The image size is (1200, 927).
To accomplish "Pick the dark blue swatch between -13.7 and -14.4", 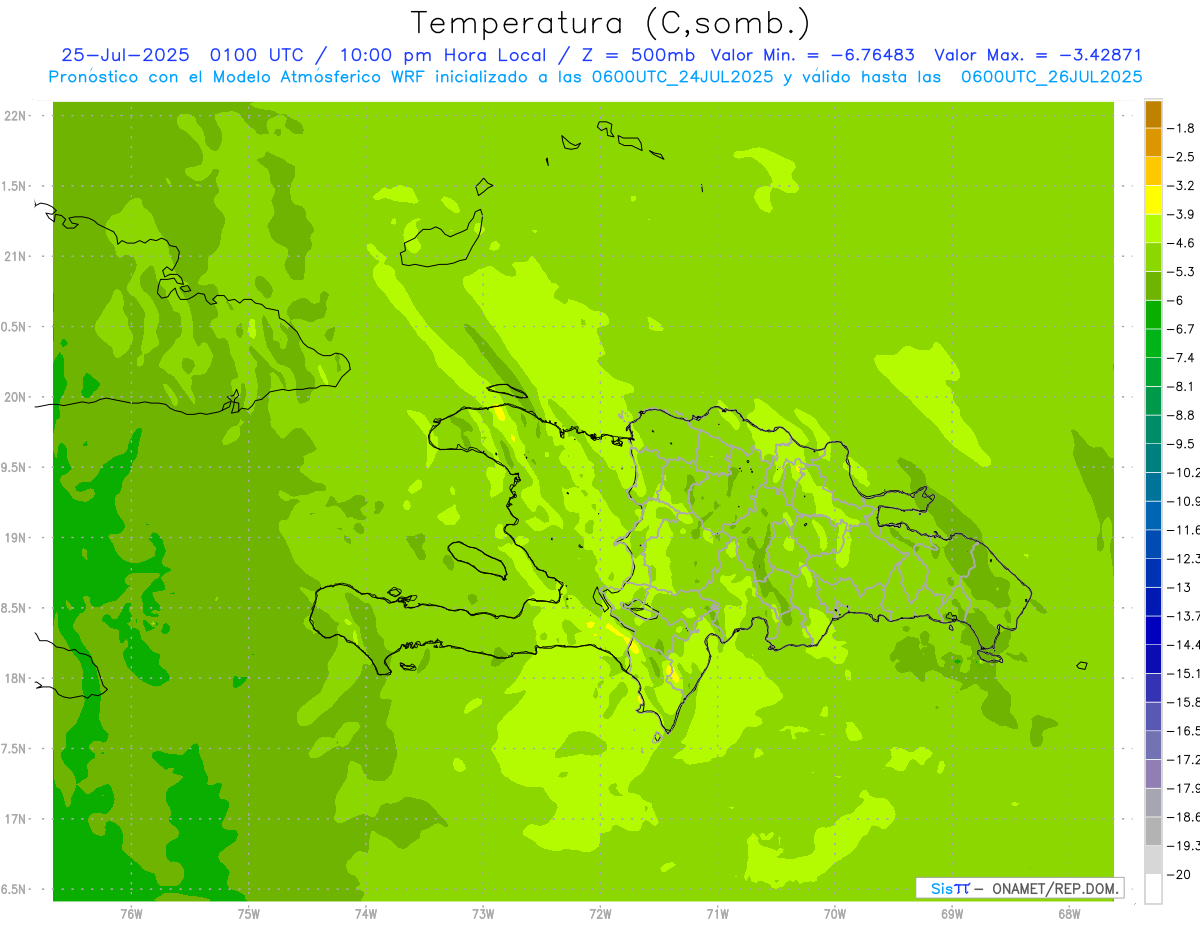I will tap(1154, 630).
